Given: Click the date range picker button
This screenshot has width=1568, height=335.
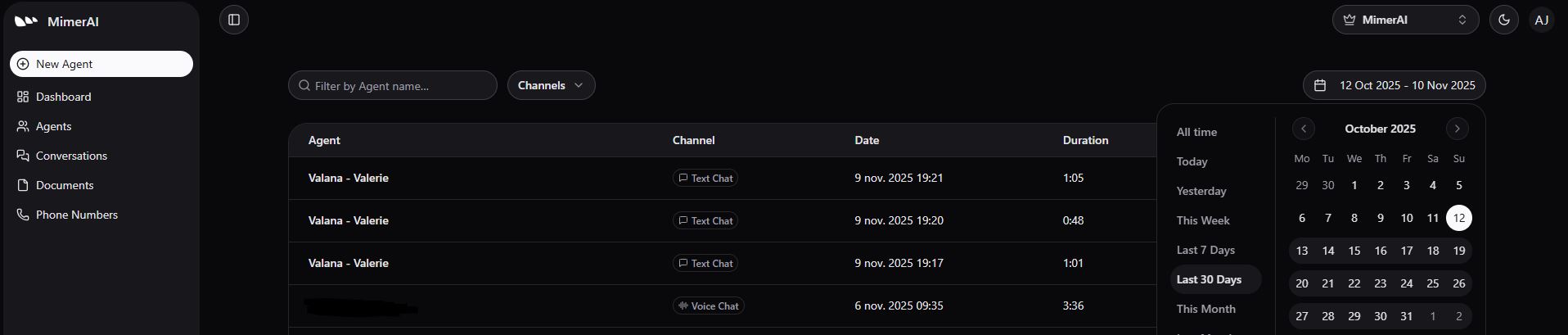Looking at the screenshot, I should (x=1394, y=85).
